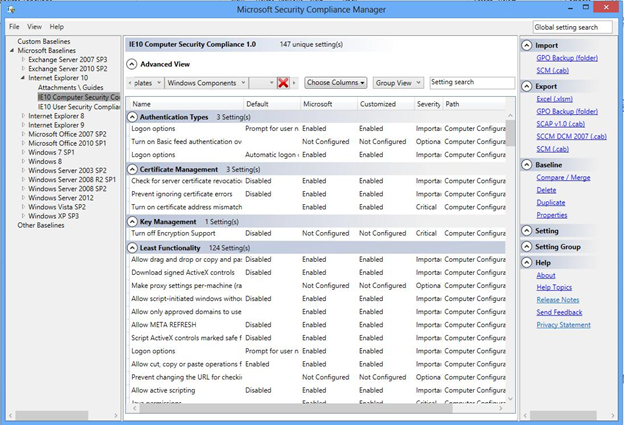Click the Excel (.xlsm) export link
This screenshot has width=624, height=425.
(556, 100)
